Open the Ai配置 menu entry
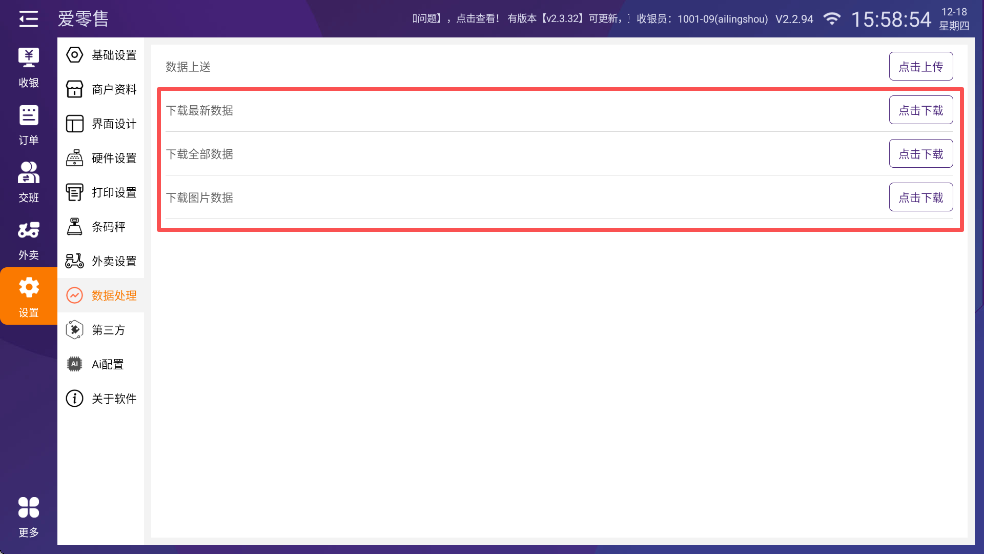 (x=101, y=364)
